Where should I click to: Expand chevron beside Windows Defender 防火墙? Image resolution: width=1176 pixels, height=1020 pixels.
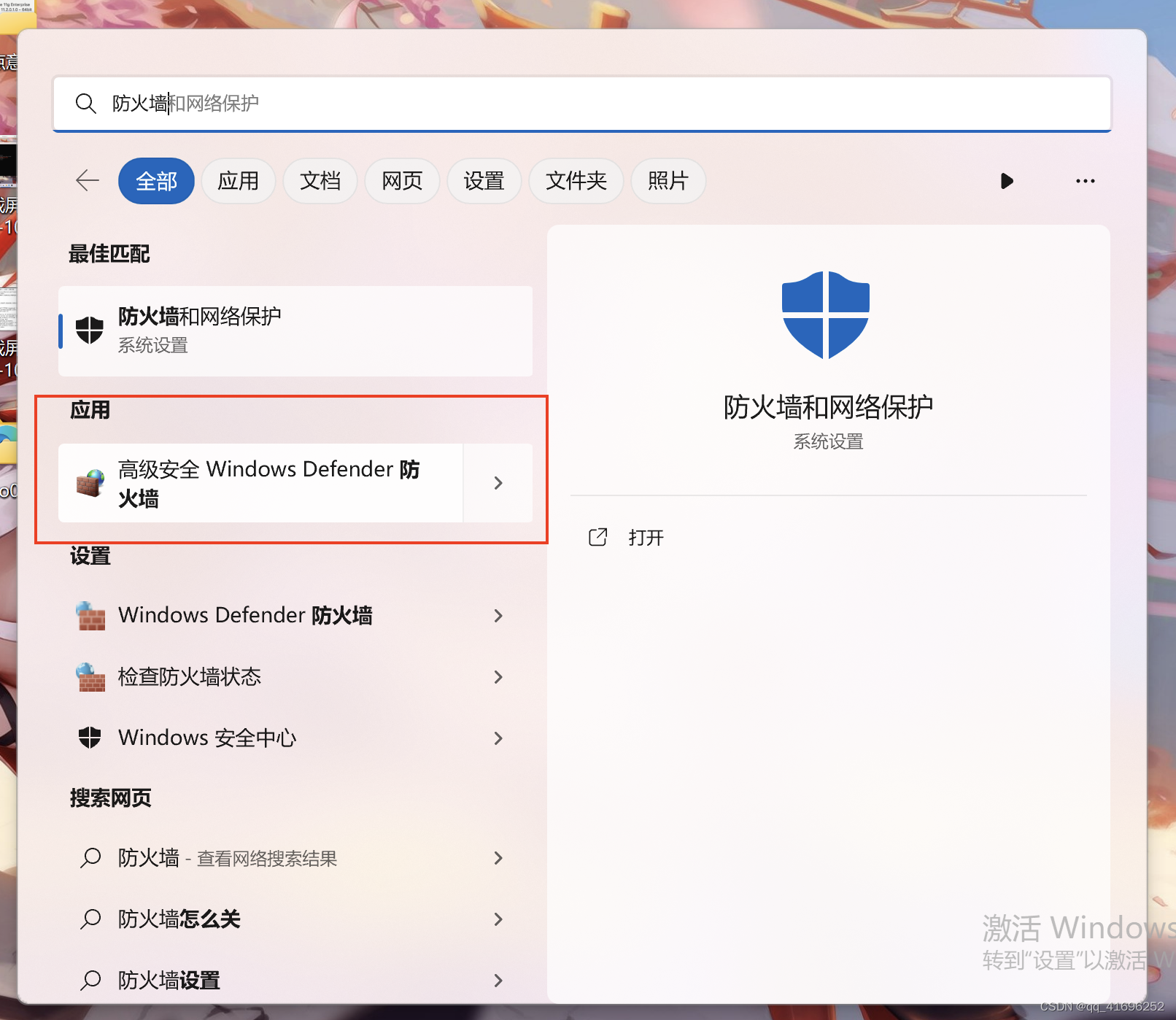(498, 616)
